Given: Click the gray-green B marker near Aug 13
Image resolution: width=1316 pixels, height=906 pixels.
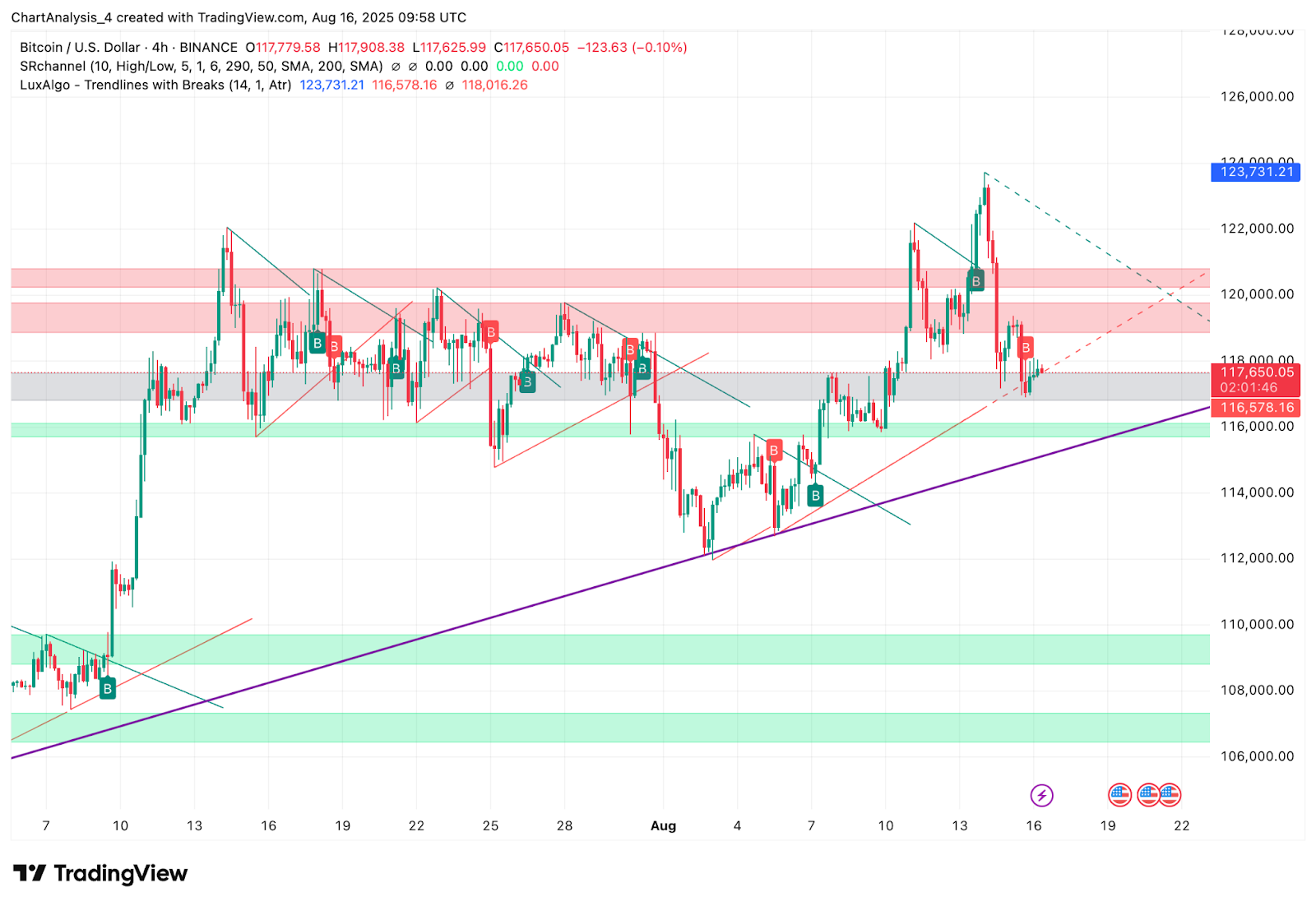Looking at the screenshot, I should [975, 281].
